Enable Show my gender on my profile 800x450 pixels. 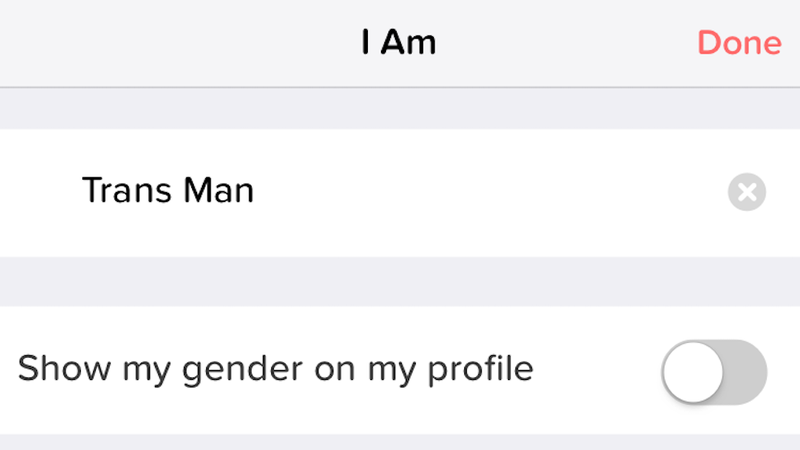[714, 372]
